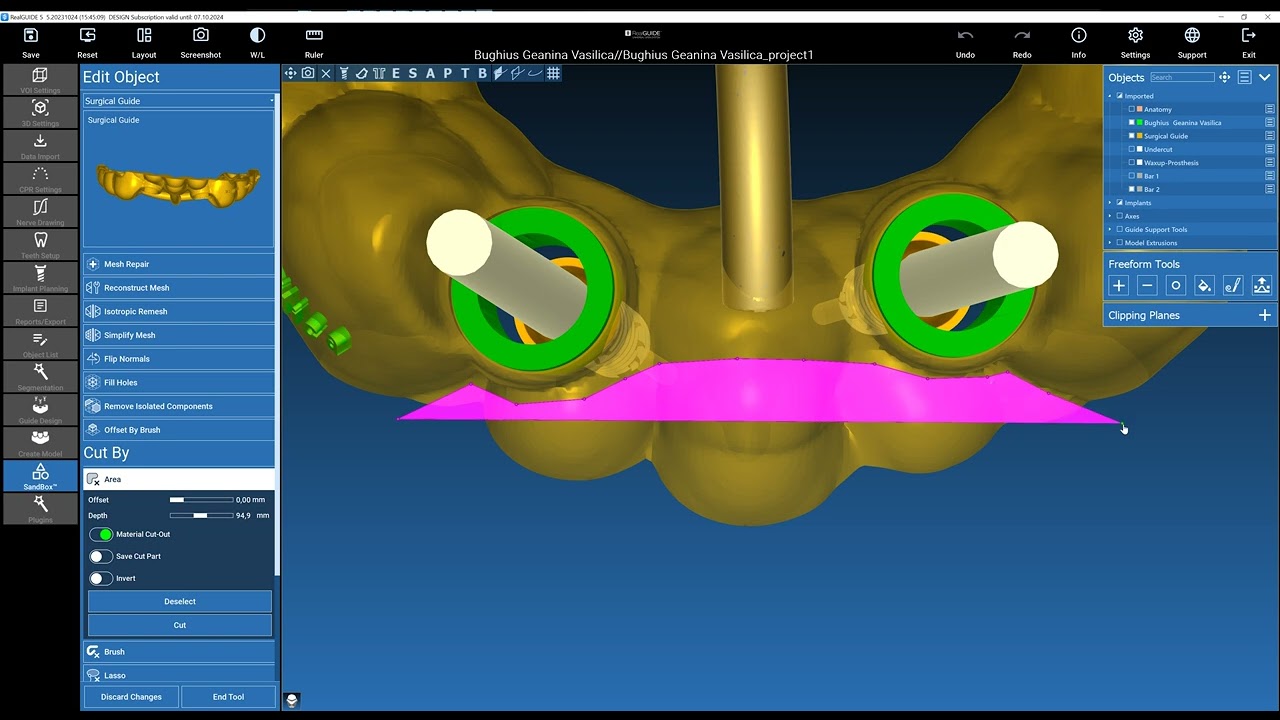Click the Redo arrow
This screenshot has width=1280, height=720.
pos(1022,36)
